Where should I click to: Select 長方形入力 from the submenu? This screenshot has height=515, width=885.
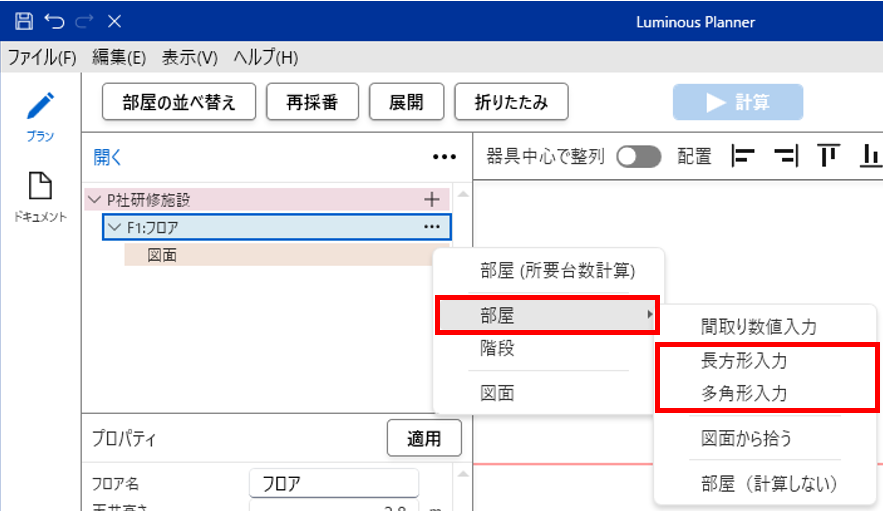click(x=744, y=360)
